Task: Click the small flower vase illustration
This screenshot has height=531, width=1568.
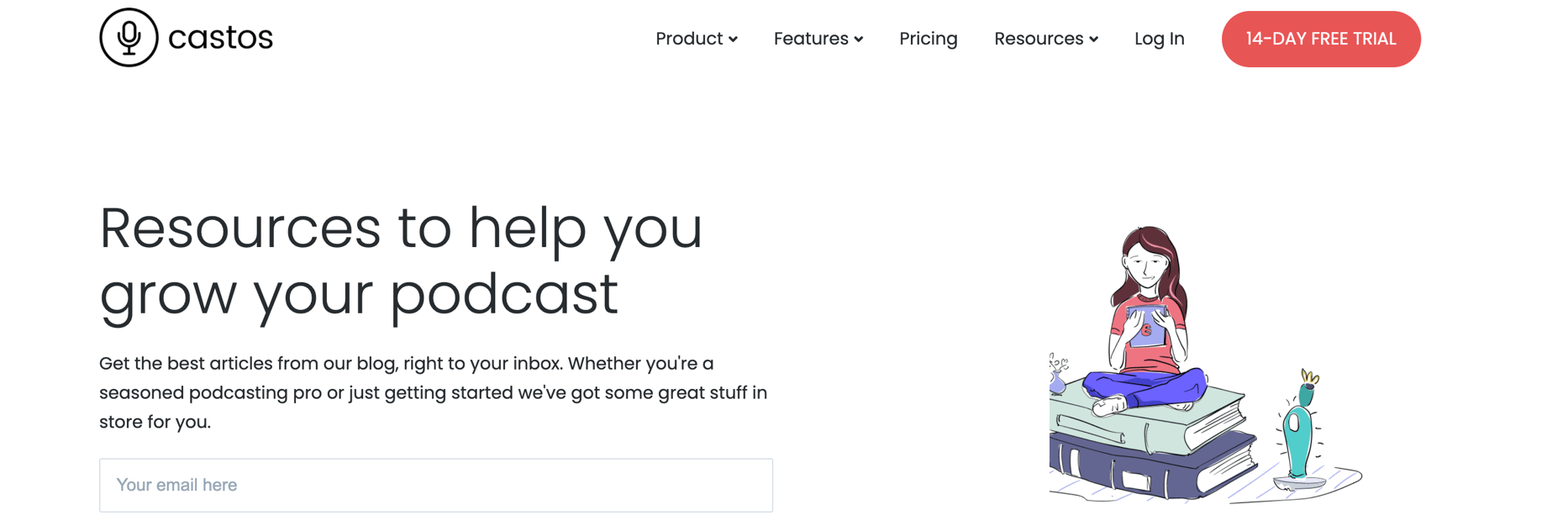Action: coord(1058,376)
